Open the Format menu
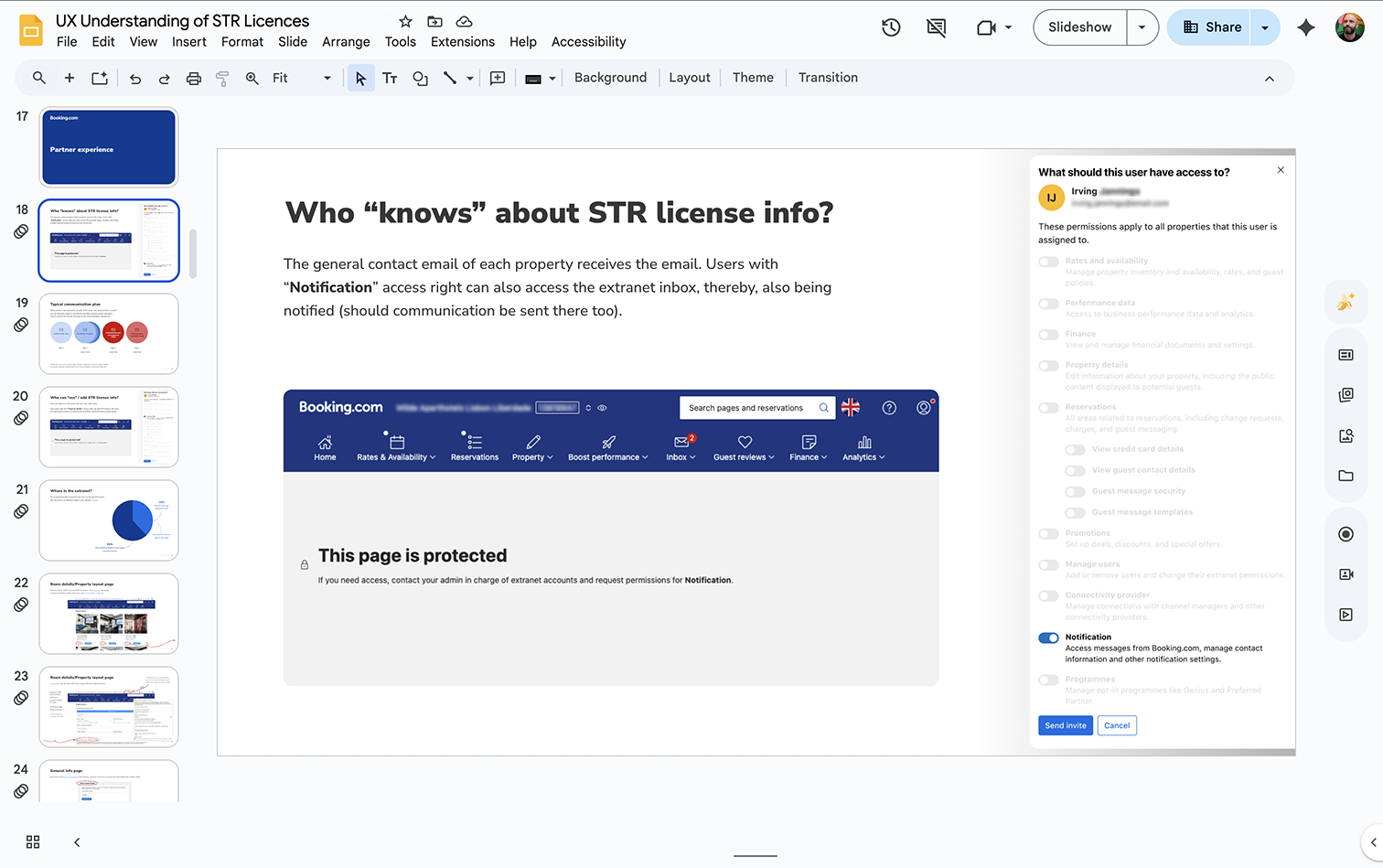Screen dimensions: 1383x868 (x=241, y=41)
